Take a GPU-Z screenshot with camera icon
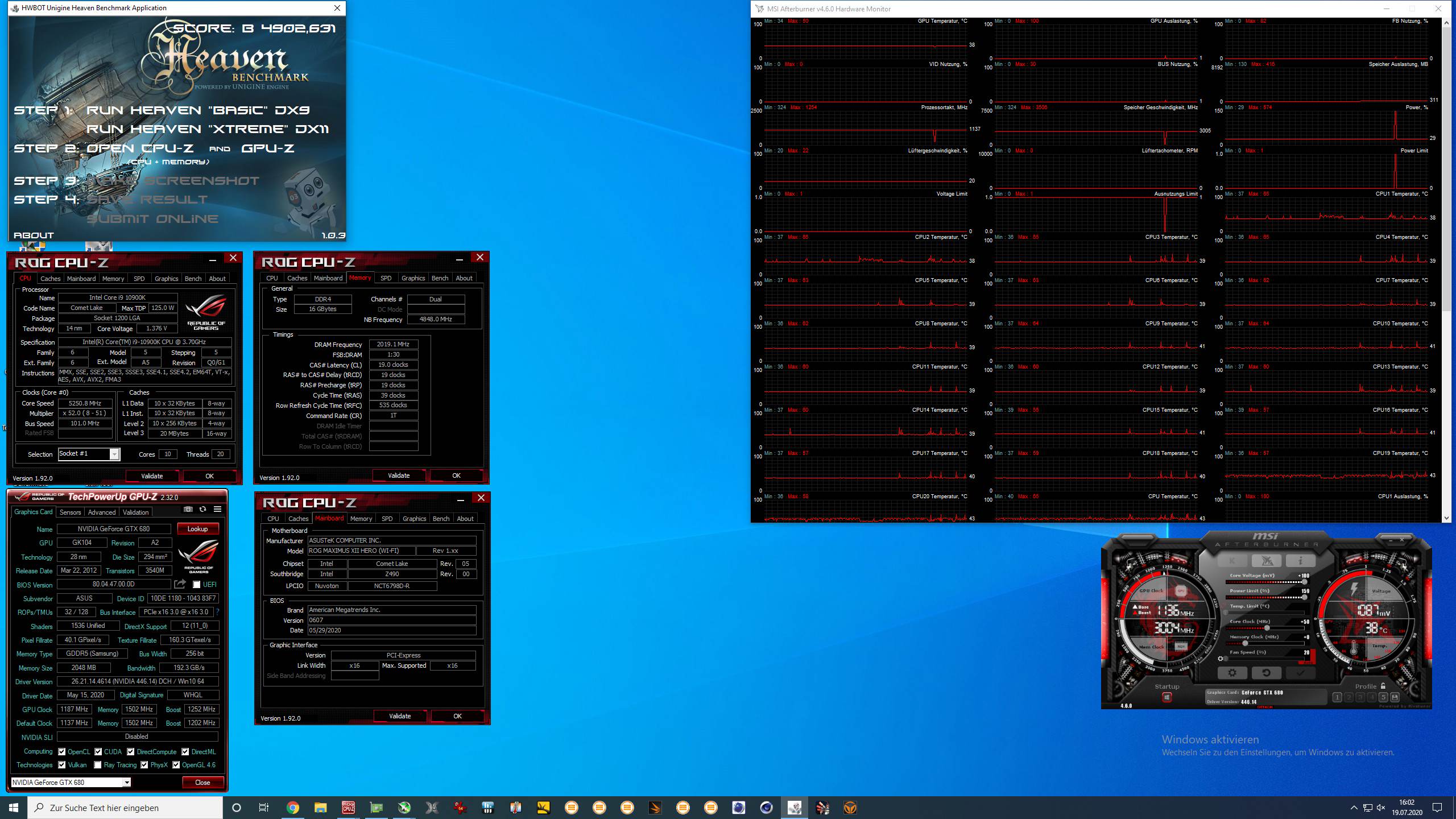 (x=188, y=509)
